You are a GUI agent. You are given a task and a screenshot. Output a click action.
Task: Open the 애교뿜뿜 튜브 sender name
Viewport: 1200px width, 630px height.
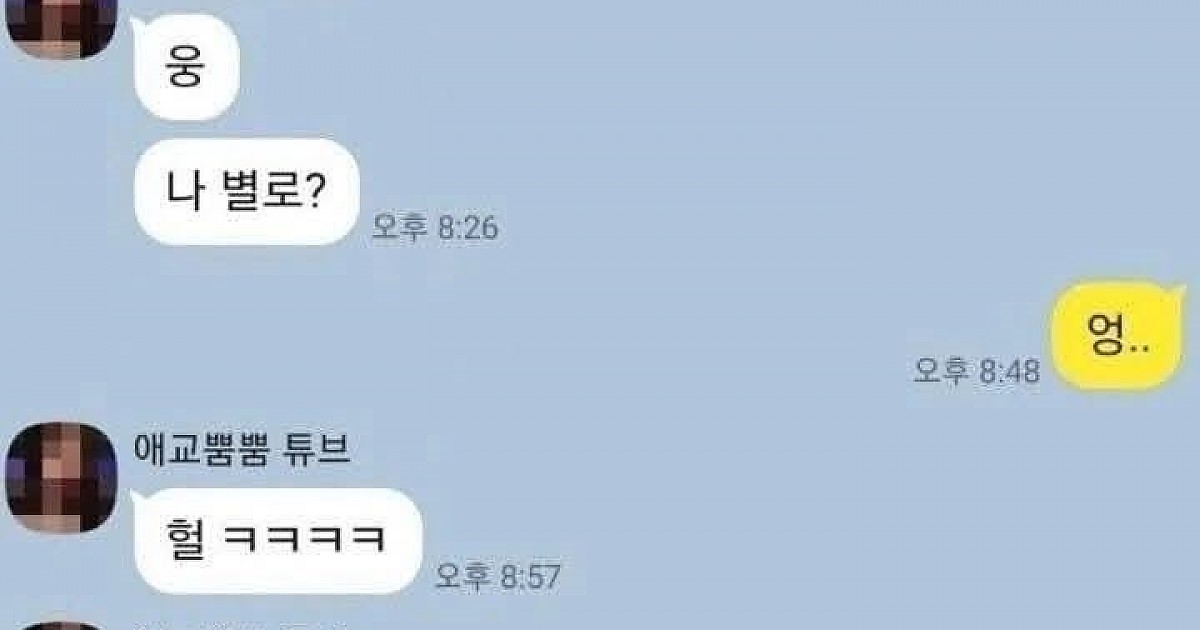[241, 450]
